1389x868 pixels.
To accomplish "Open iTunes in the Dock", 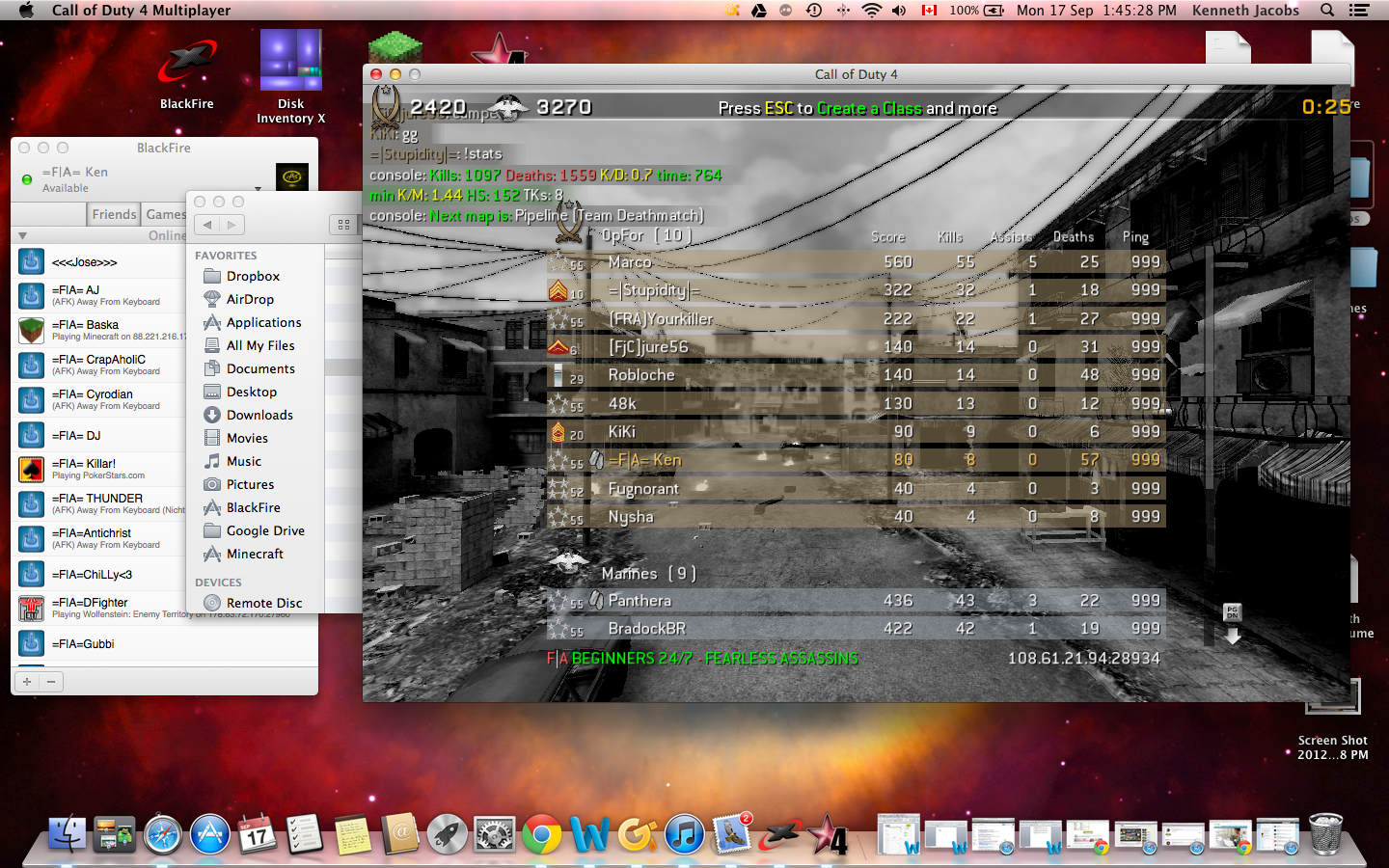I will click(x=685, y=834).
